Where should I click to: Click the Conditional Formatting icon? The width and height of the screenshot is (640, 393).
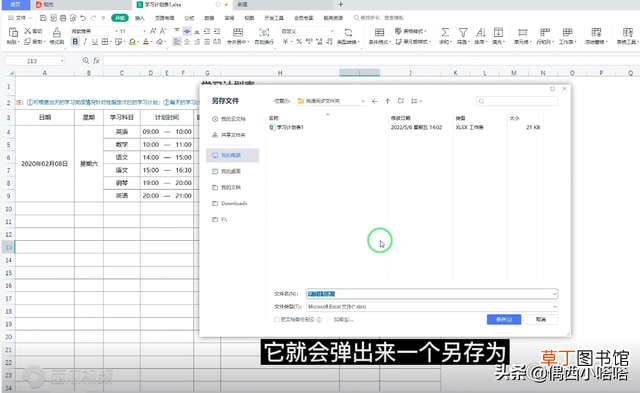[379, 33]
